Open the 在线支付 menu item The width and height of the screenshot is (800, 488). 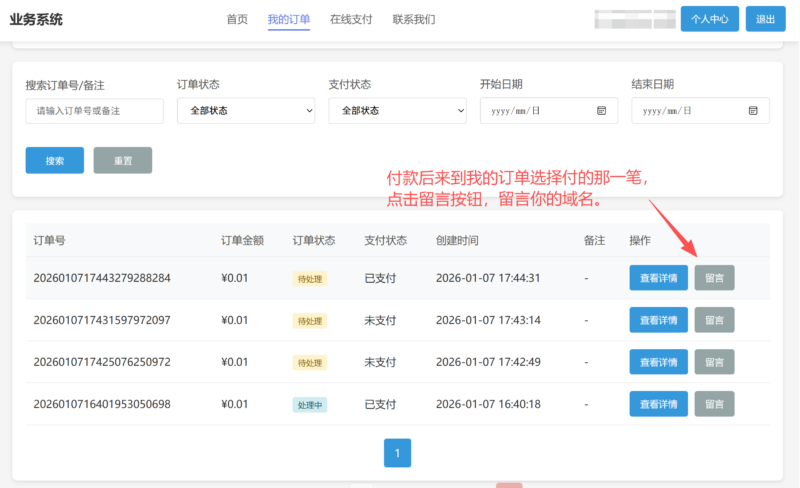pyautogui.click(x=351, y=19)
